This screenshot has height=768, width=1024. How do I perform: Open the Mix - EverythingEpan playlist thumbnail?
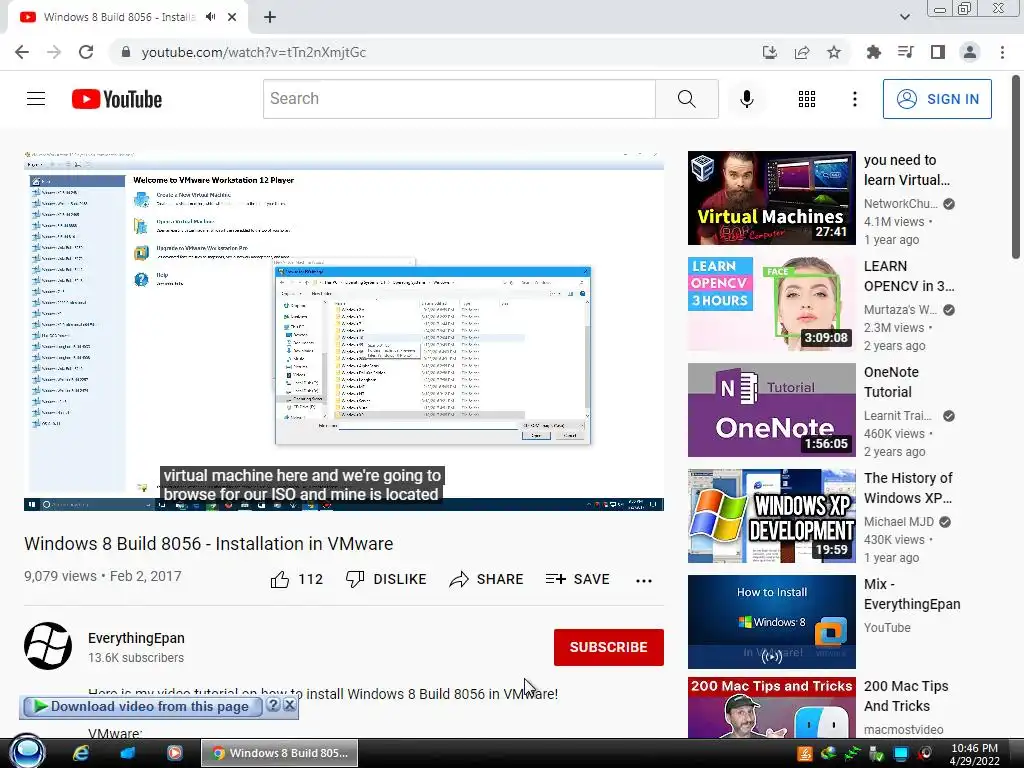click(771, 622)
